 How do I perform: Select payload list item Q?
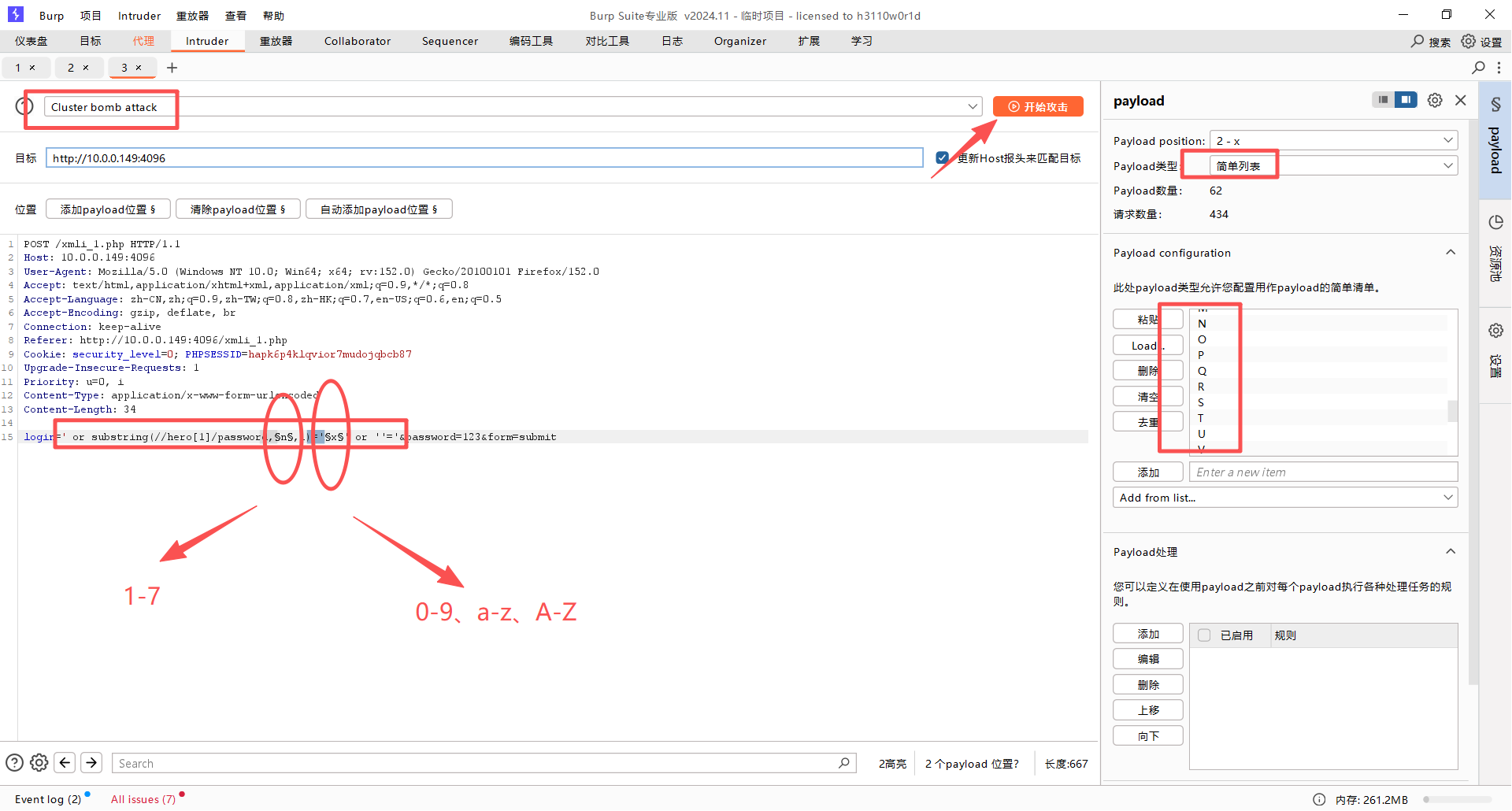[1319, 370]
